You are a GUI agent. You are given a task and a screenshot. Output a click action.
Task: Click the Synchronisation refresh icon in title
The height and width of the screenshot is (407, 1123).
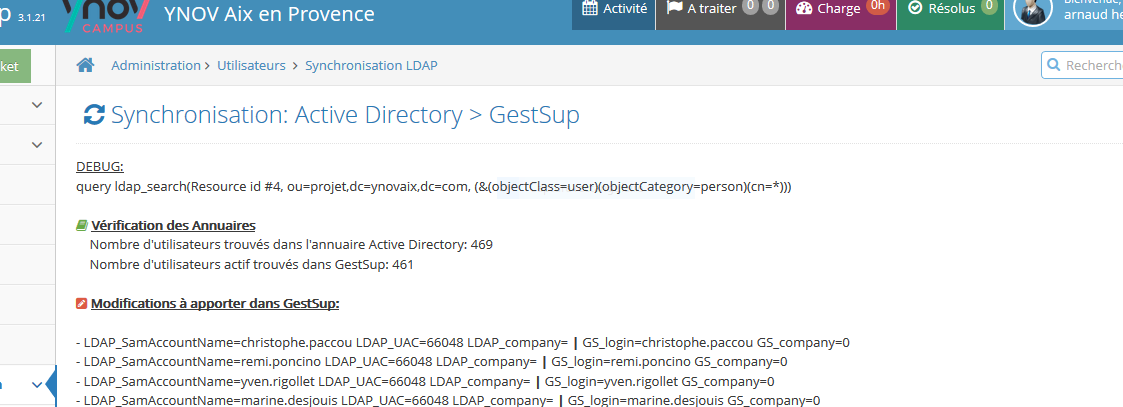coord(94,115)
